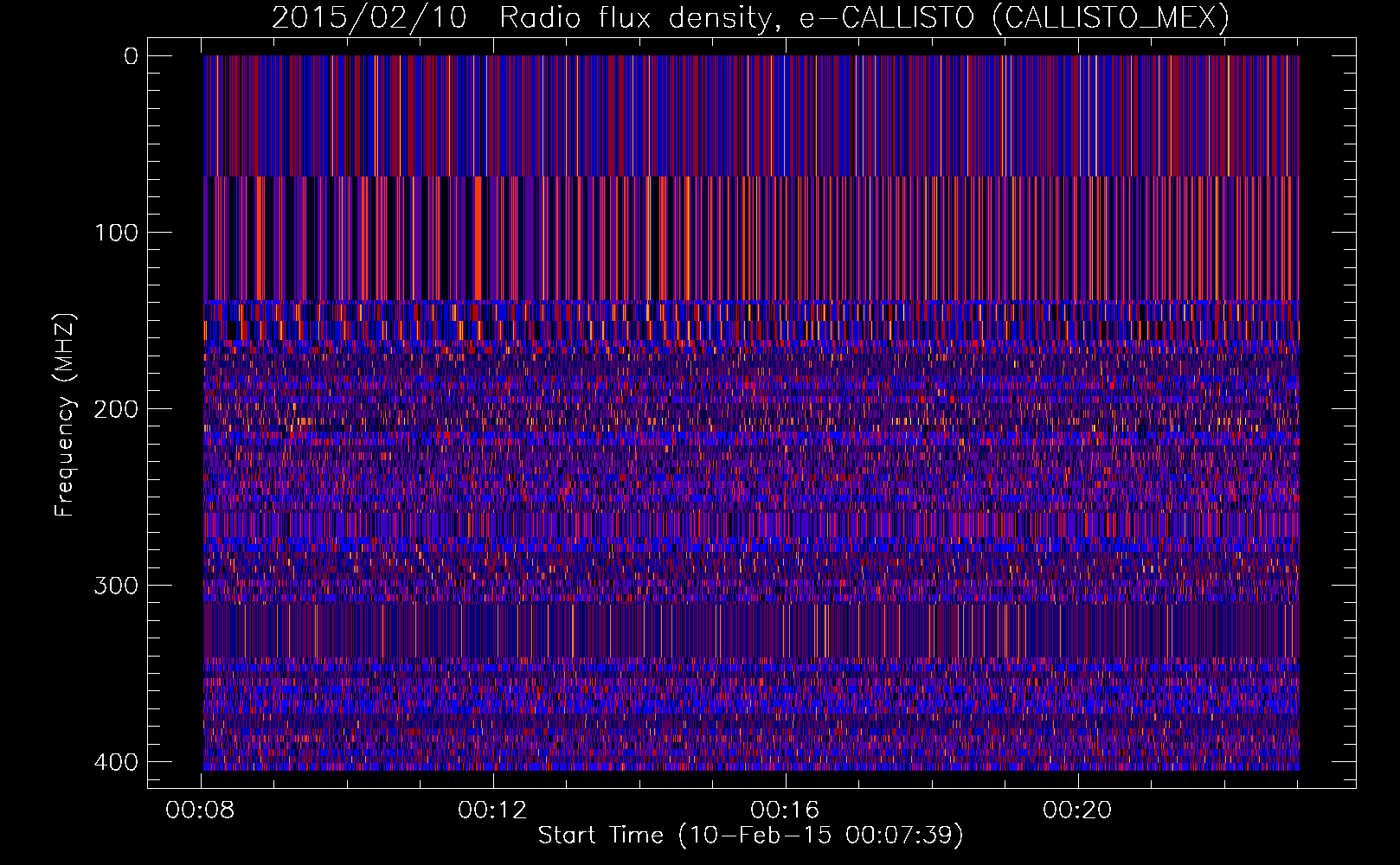Click the y-axis tick label '400'
Screen dimensions: 1400x865
tap(116, 762)
